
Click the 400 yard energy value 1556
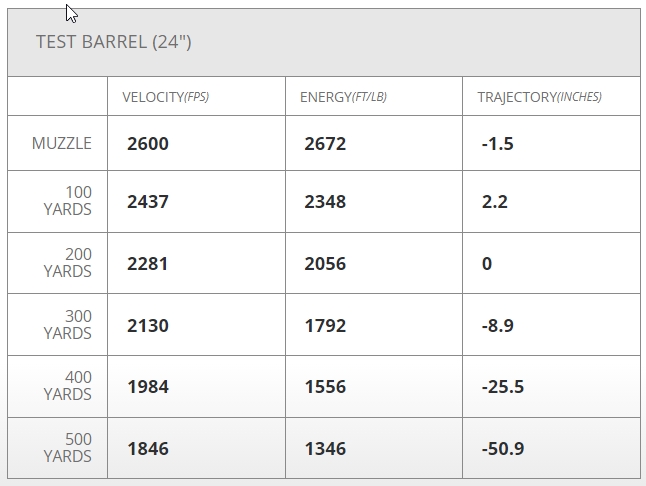[x=325, y=387]
